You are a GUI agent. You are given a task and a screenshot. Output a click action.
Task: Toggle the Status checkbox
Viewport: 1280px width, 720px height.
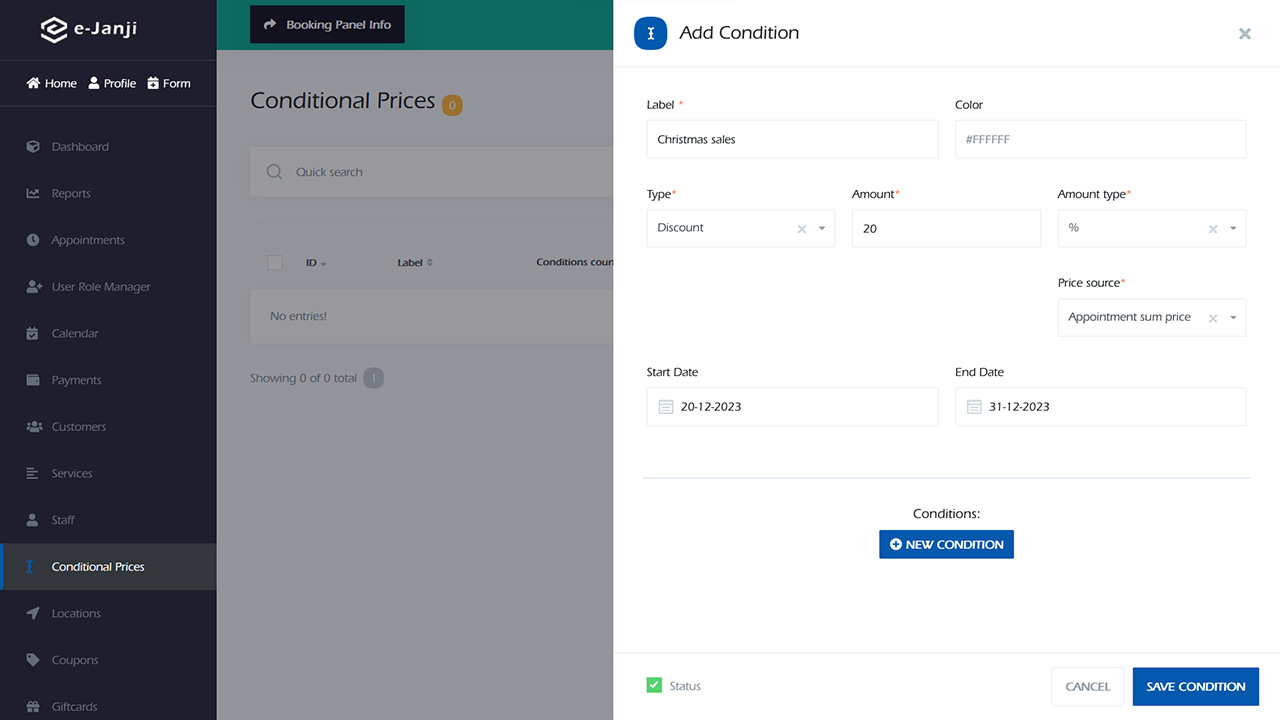tap(654, 686)
